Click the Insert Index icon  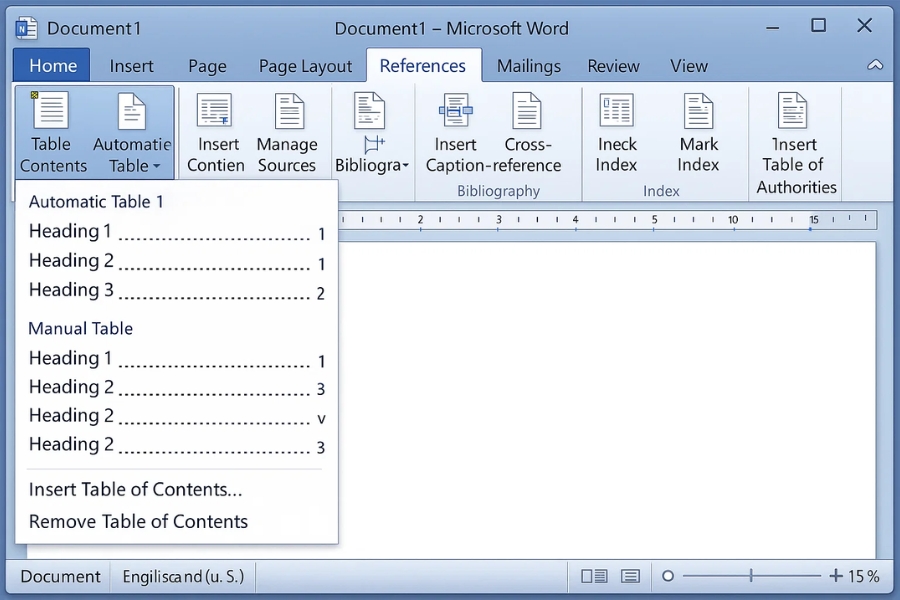[616, 130]
